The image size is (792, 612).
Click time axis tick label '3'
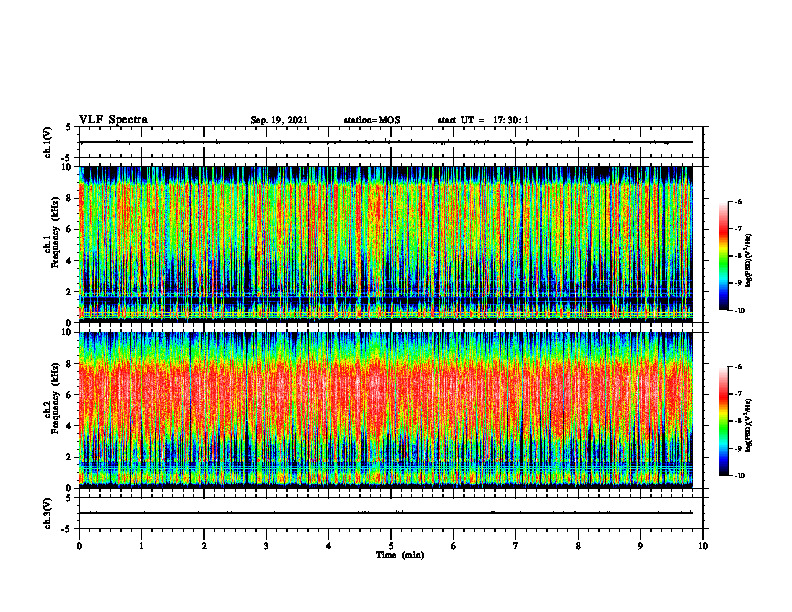pyautogui.click(x=266, y=546)
